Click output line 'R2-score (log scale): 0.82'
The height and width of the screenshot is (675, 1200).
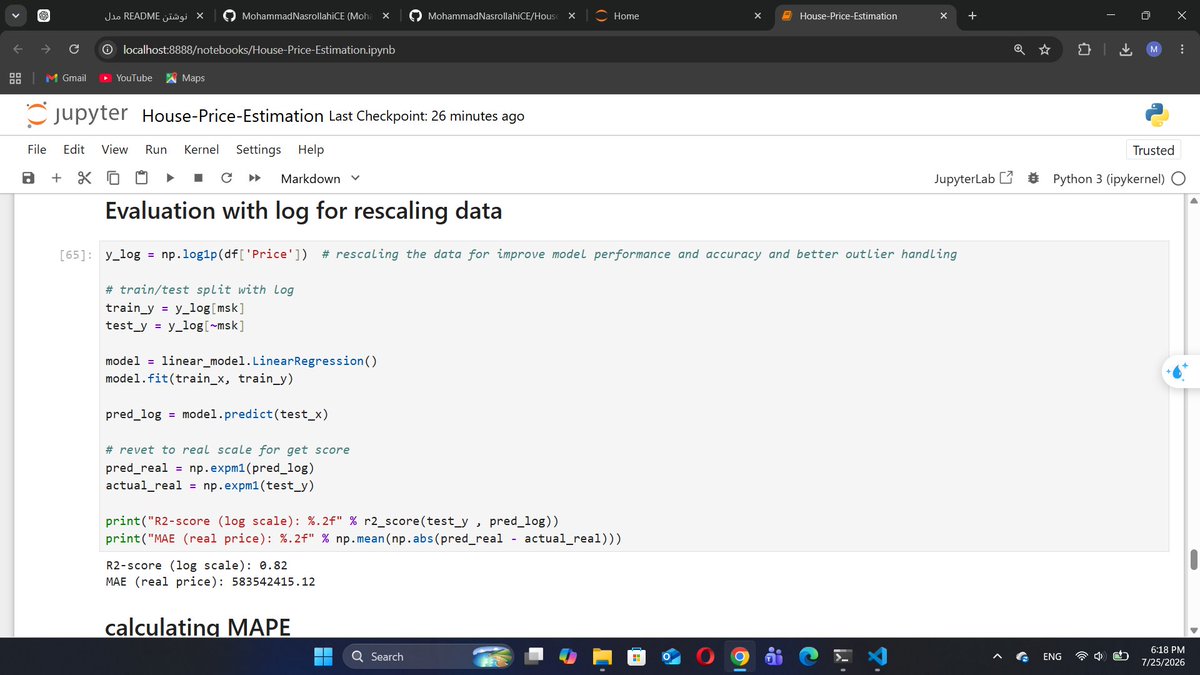pyautogui.click(x=197, y=565)
